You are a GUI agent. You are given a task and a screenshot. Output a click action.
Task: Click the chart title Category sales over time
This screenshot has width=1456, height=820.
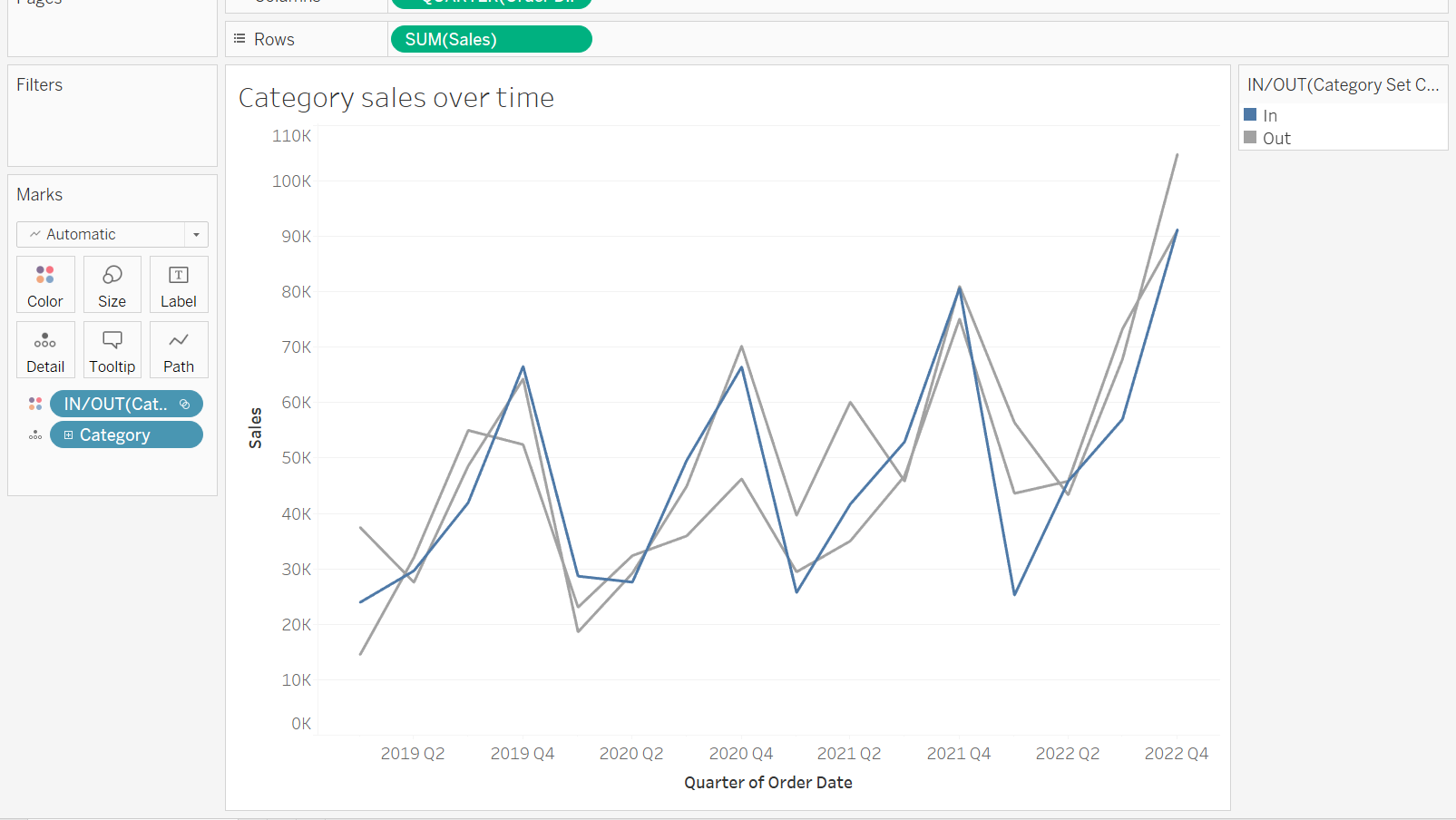click(x=396, y=98)
